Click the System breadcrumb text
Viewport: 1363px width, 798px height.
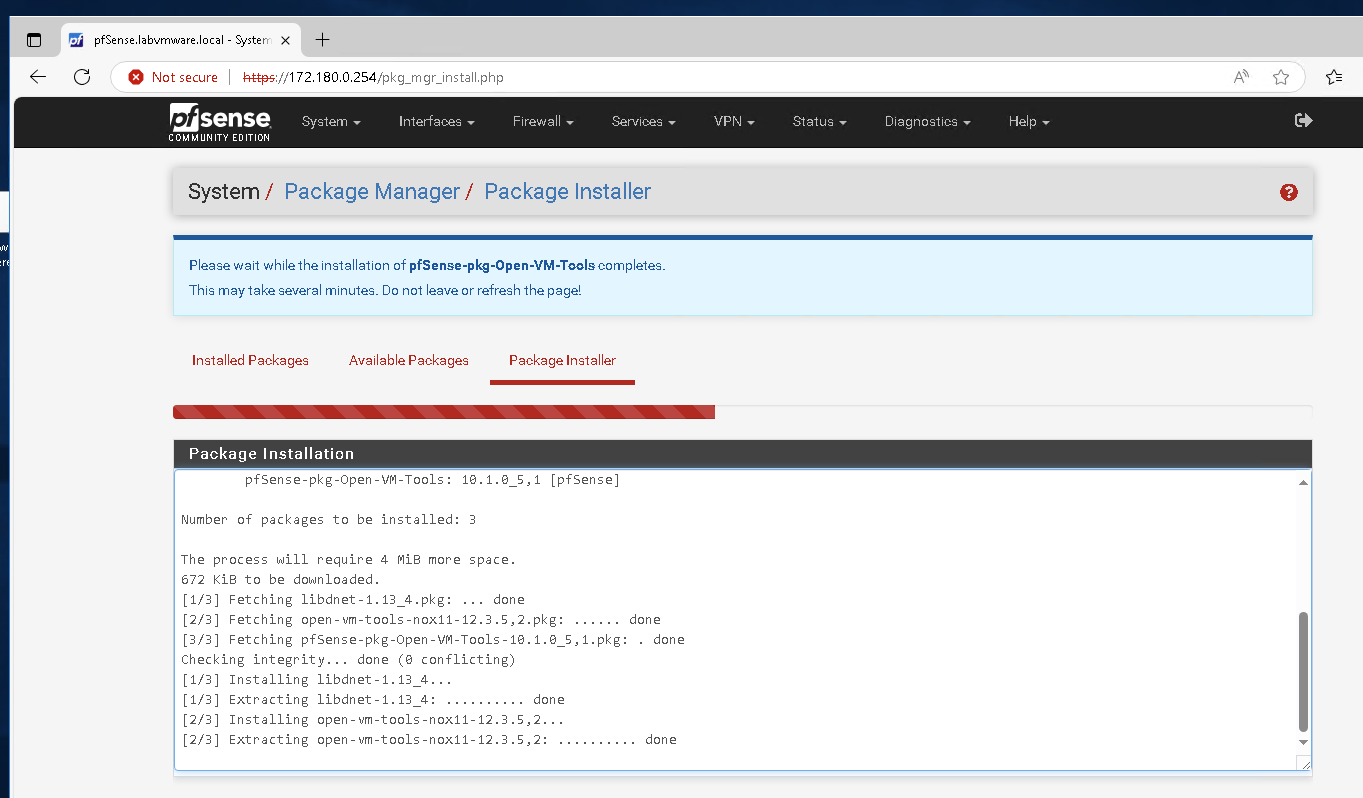tap(224, 192)
